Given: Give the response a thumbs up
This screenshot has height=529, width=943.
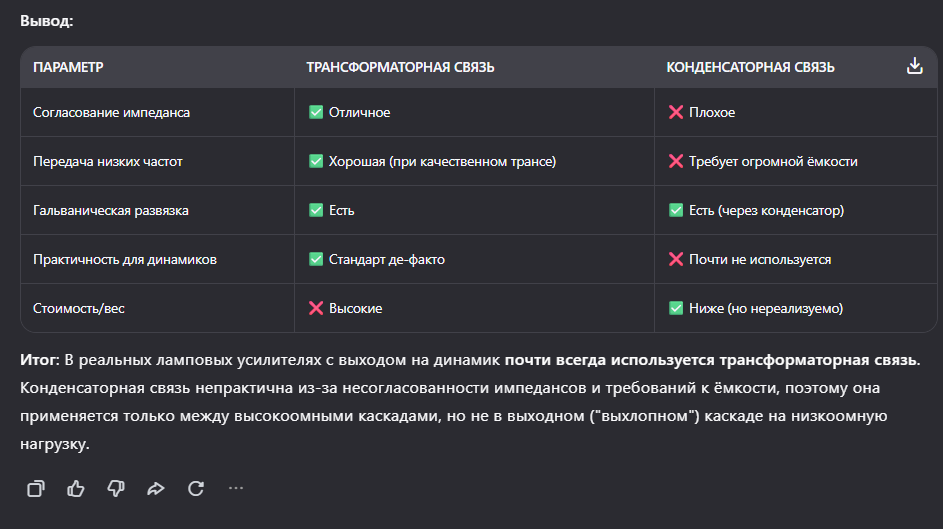Looking at the screenshot, I should pyautogui.click(x=76, y=488).
